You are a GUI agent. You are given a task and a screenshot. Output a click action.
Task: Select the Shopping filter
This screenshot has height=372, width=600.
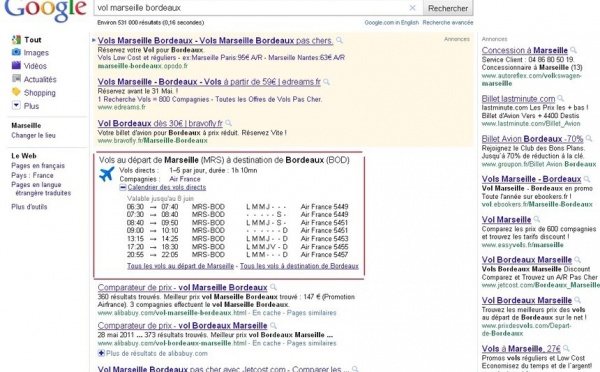(39, 93)
